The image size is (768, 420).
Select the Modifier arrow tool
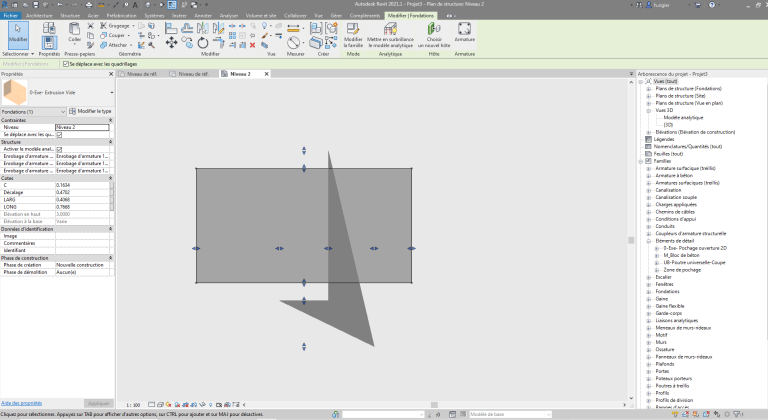tap(18, 34)
